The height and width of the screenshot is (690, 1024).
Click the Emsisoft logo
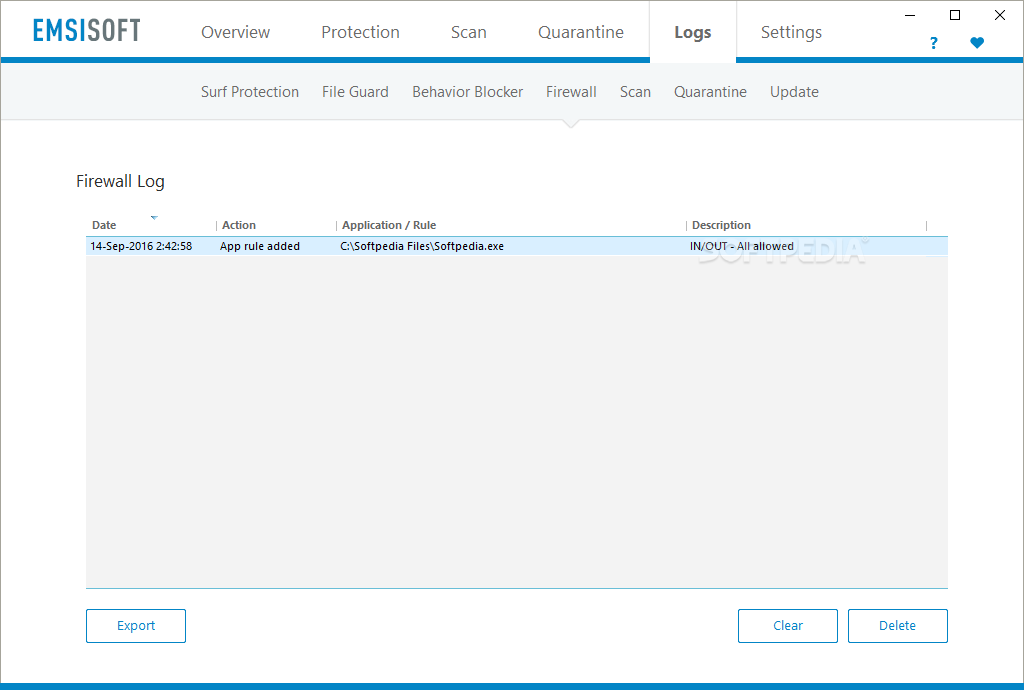(86, 30)
